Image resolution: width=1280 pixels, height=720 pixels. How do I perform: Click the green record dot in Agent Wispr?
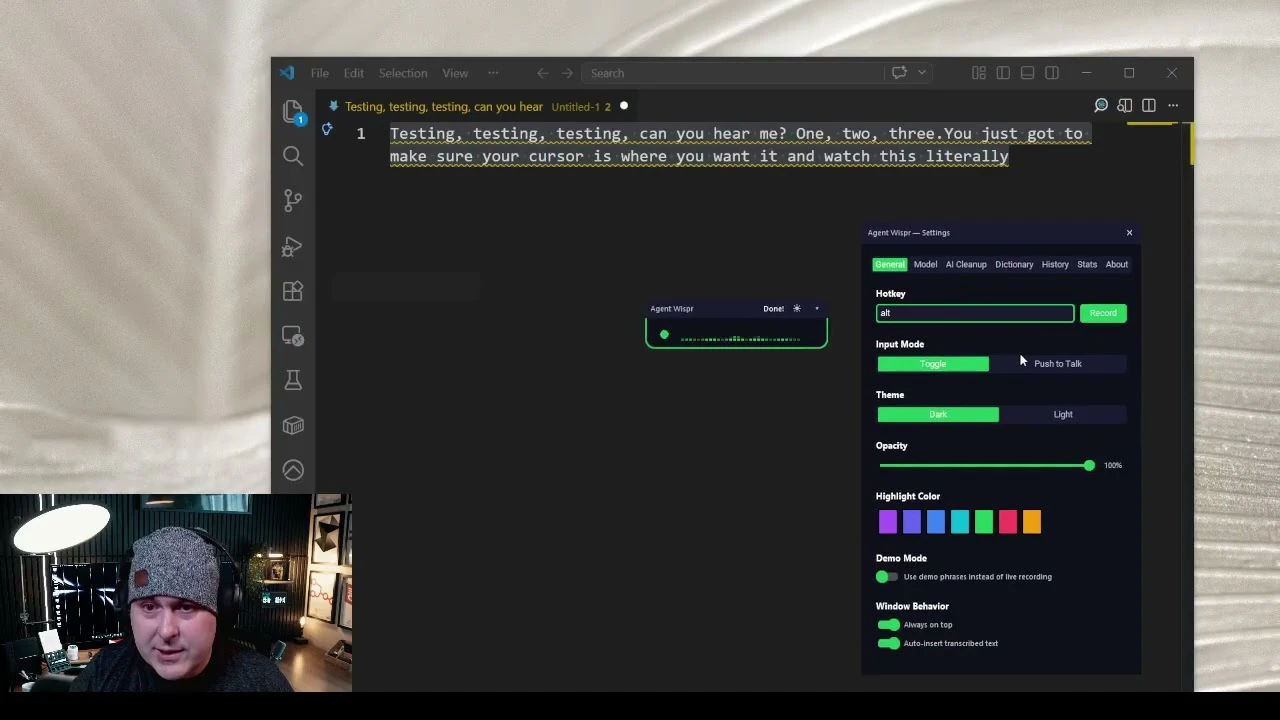[664, 335]
